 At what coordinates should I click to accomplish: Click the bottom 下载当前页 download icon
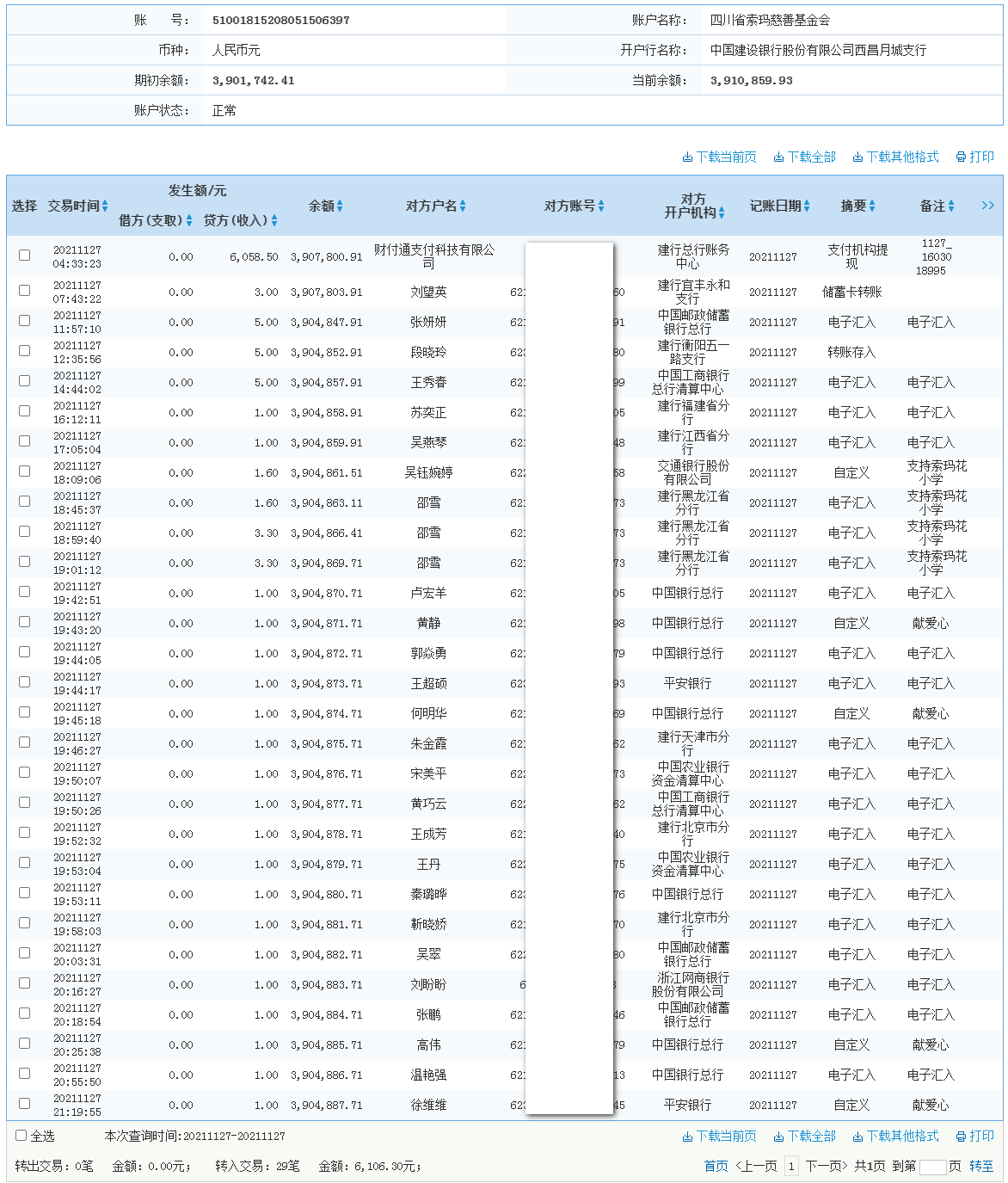(688, 1136)
